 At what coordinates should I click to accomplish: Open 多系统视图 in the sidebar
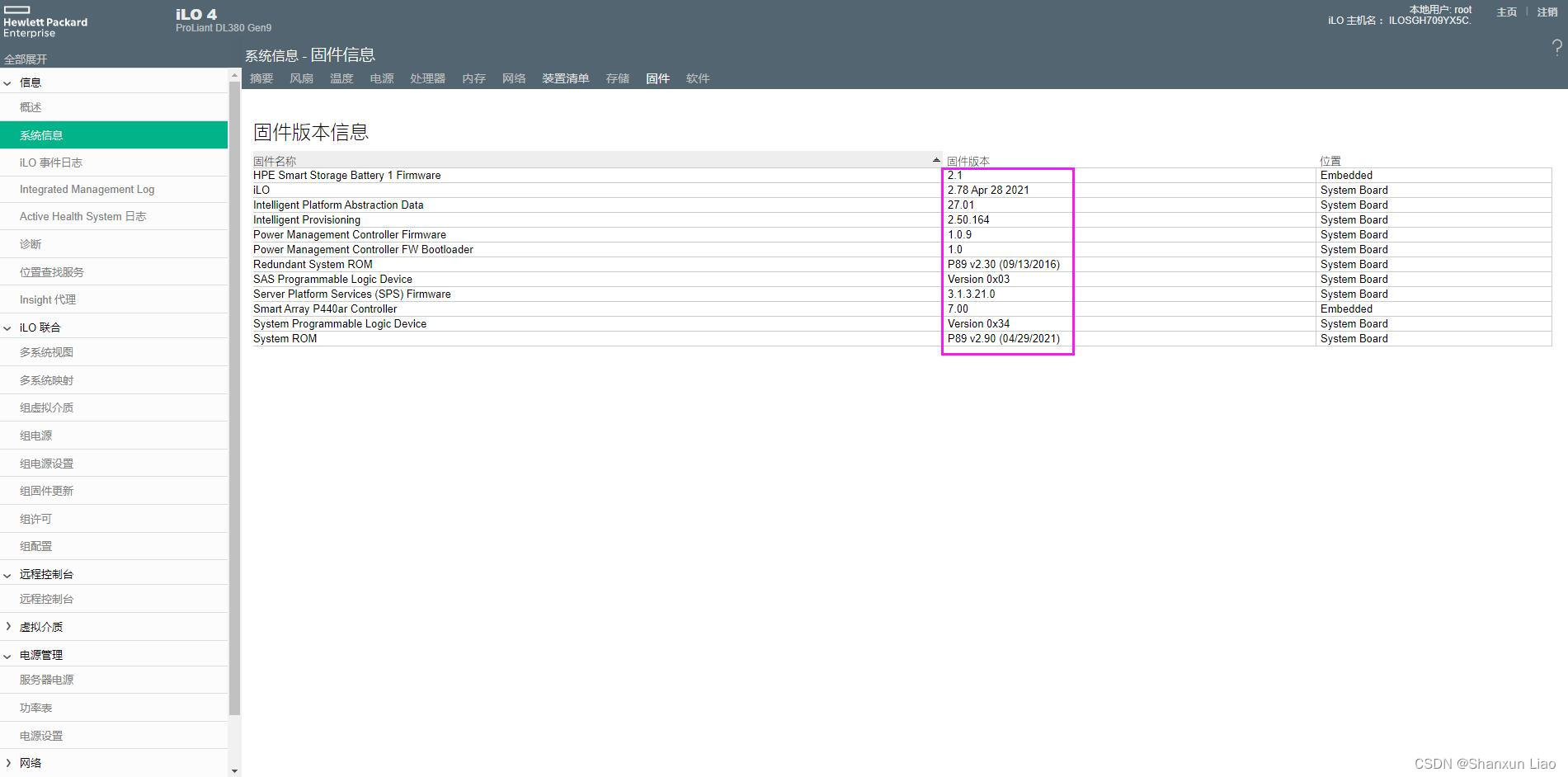114,352
